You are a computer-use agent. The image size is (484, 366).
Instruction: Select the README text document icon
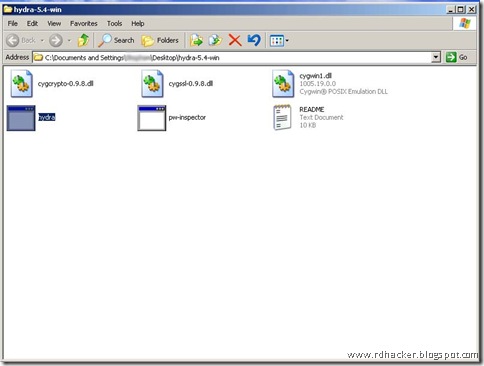(282, 117)
